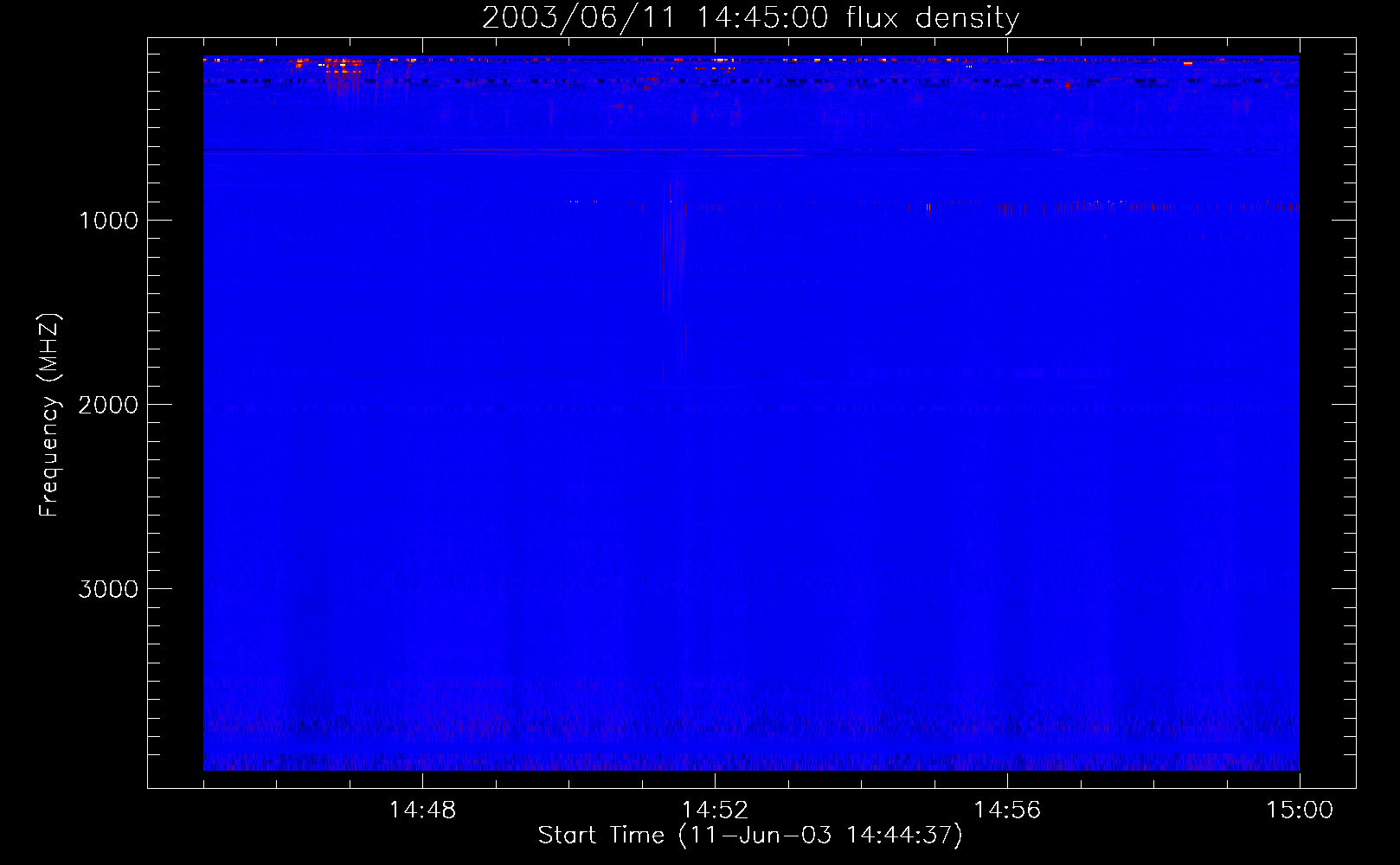Click the 'Frequency (MHZ)' axis label

pos(49,415)
